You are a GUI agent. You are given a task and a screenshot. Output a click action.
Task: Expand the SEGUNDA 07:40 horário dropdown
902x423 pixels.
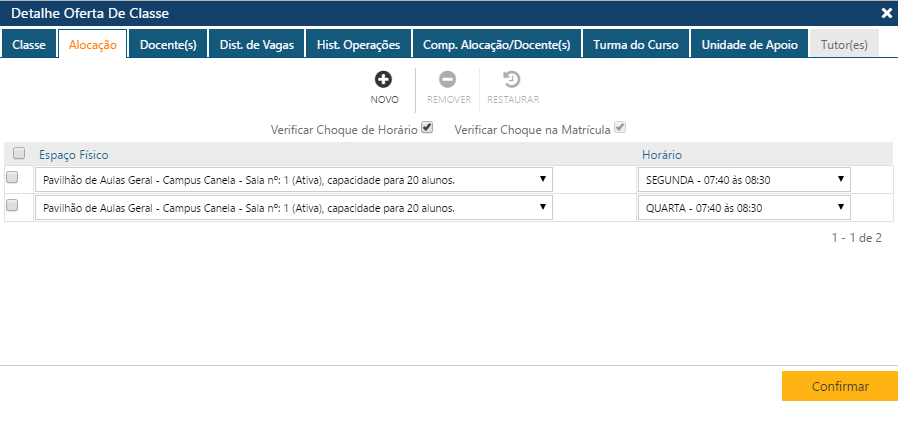point(744,180)
